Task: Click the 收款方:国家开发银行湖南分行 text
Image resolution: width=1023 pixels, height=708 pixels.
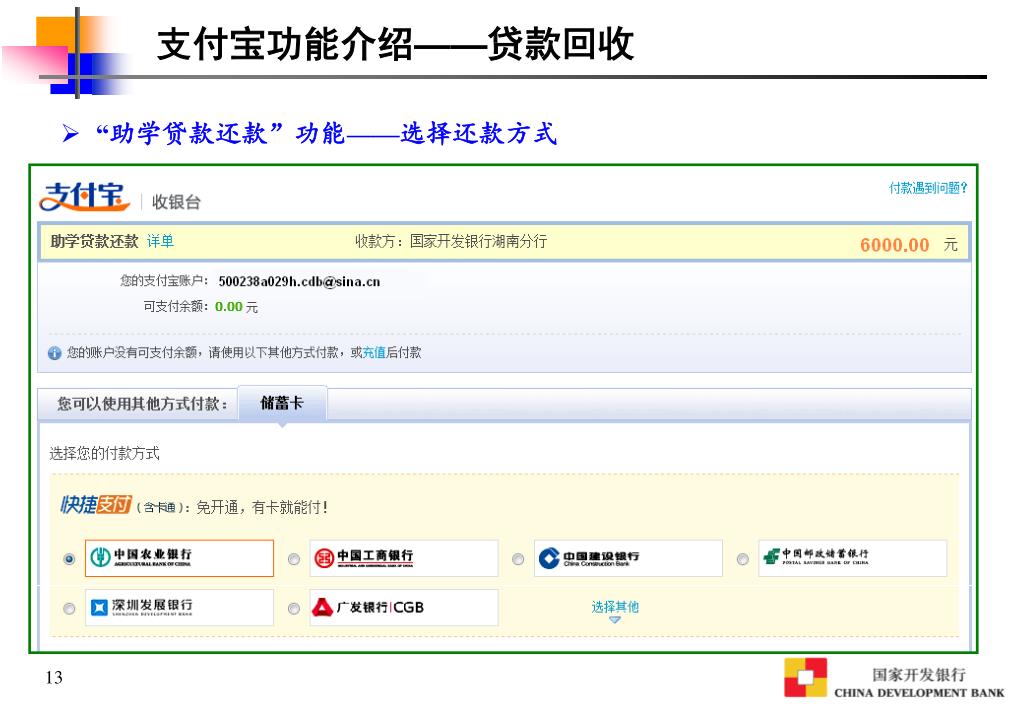Action: [451, 241]
